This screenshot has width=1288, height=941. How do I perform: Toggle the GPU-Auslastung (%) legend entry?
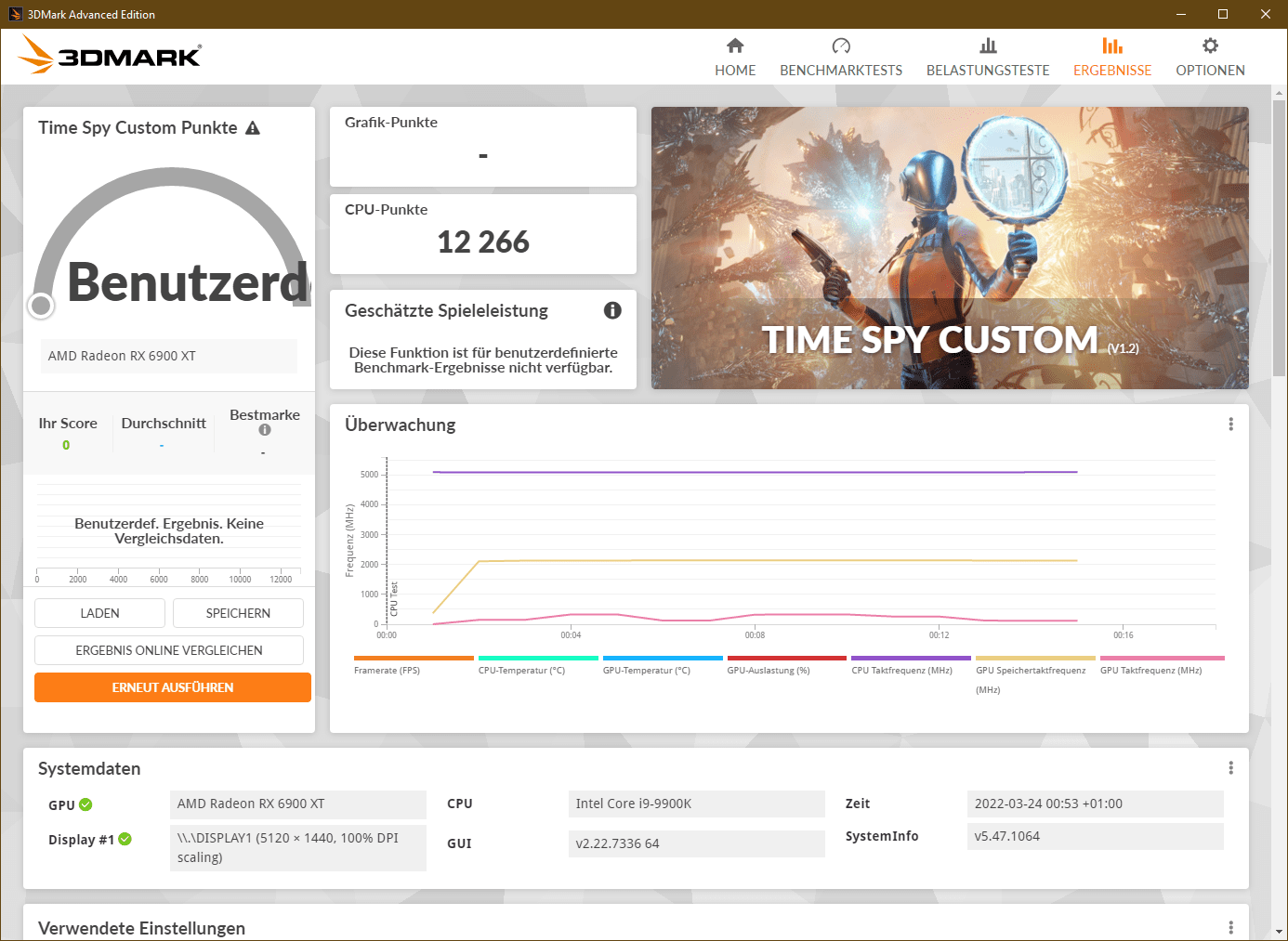[x=787, y=665]
